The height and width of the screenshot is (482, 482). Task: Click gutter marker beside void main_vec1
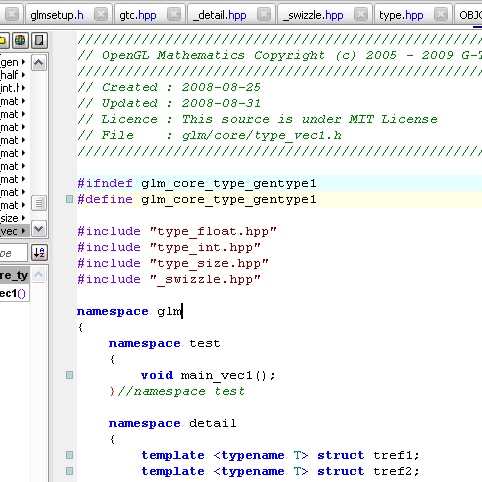[69, 375]
